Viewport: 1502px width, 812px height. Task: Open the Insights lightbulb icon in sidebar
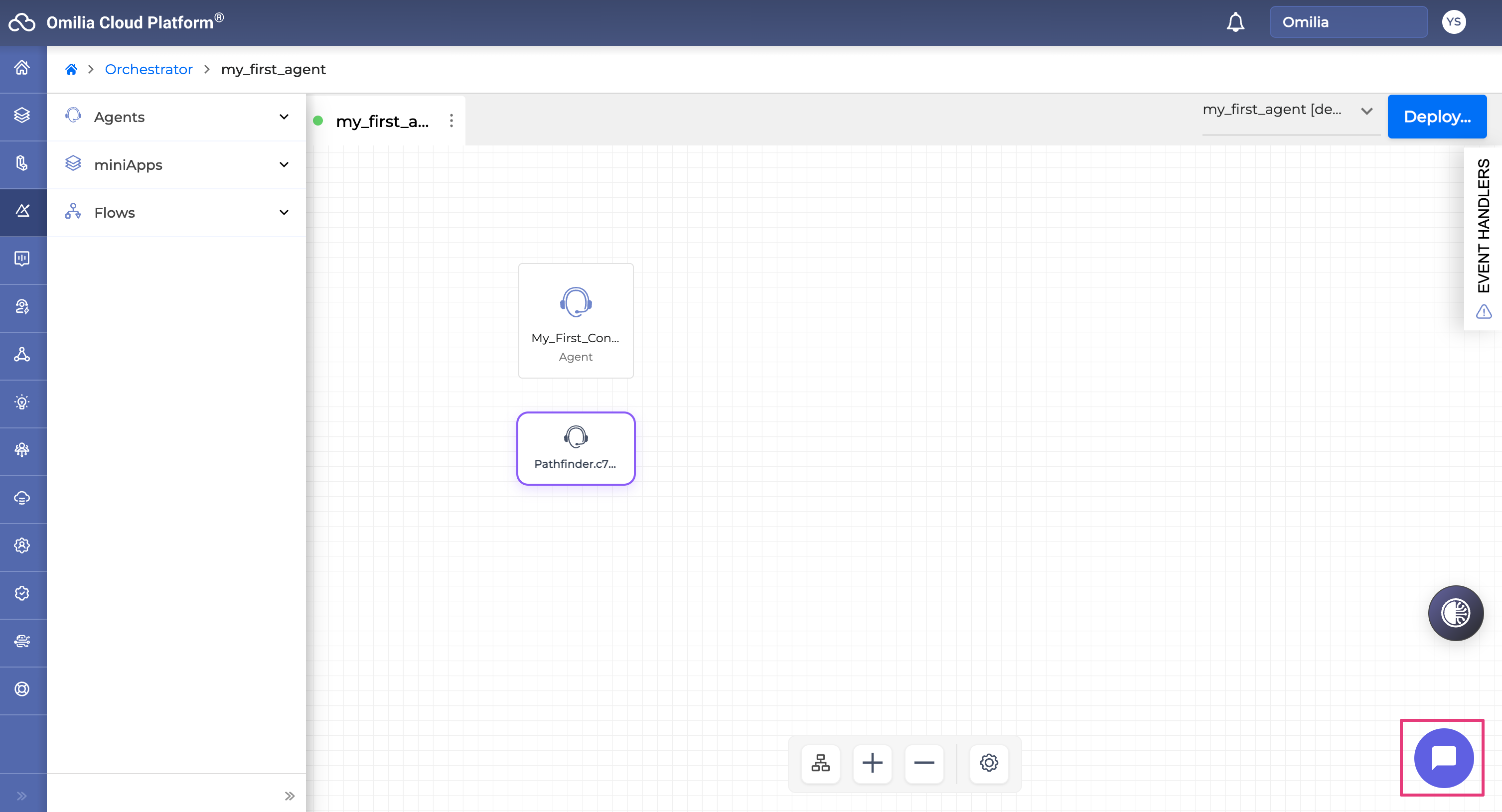tap(21, 403)
